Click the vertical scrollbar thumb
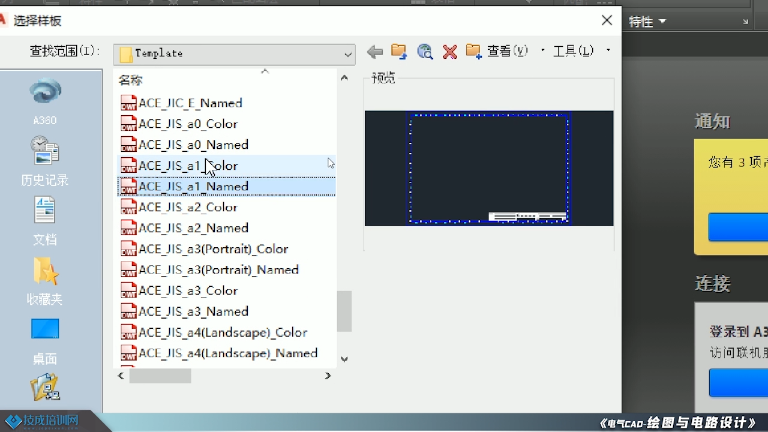768x432 pixels. (344, 311)
